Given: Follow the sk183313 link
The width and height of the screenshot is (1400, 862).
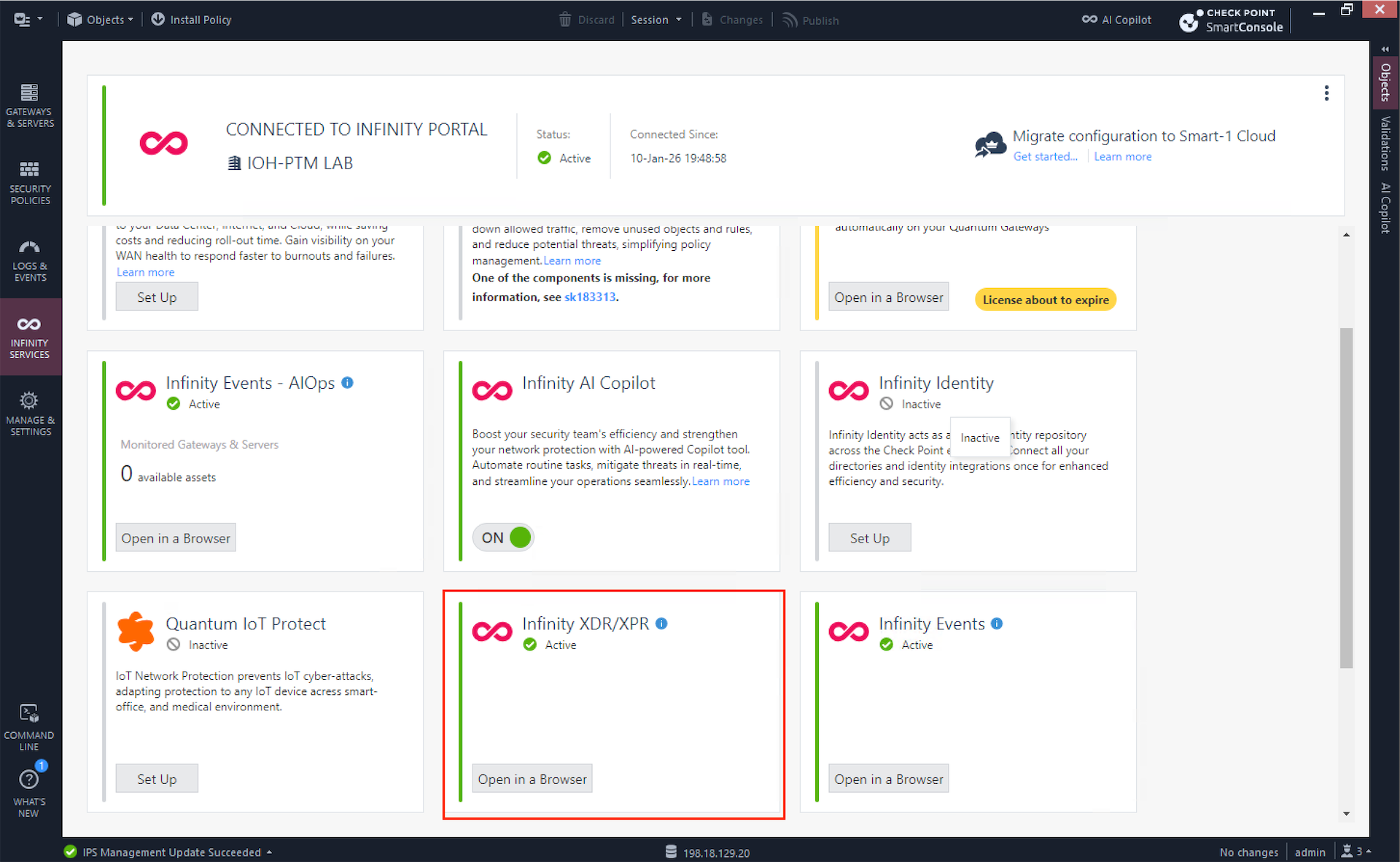Looking at the screenshot, I should (x=589, y=297).
